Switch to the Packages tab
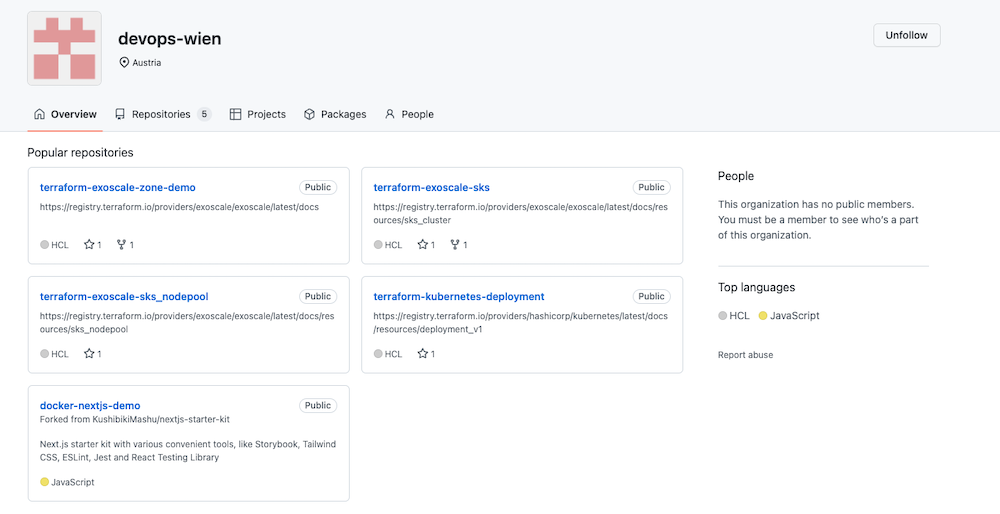The height and width of the screenshot is (514, 1000). (x=335, y=114)
